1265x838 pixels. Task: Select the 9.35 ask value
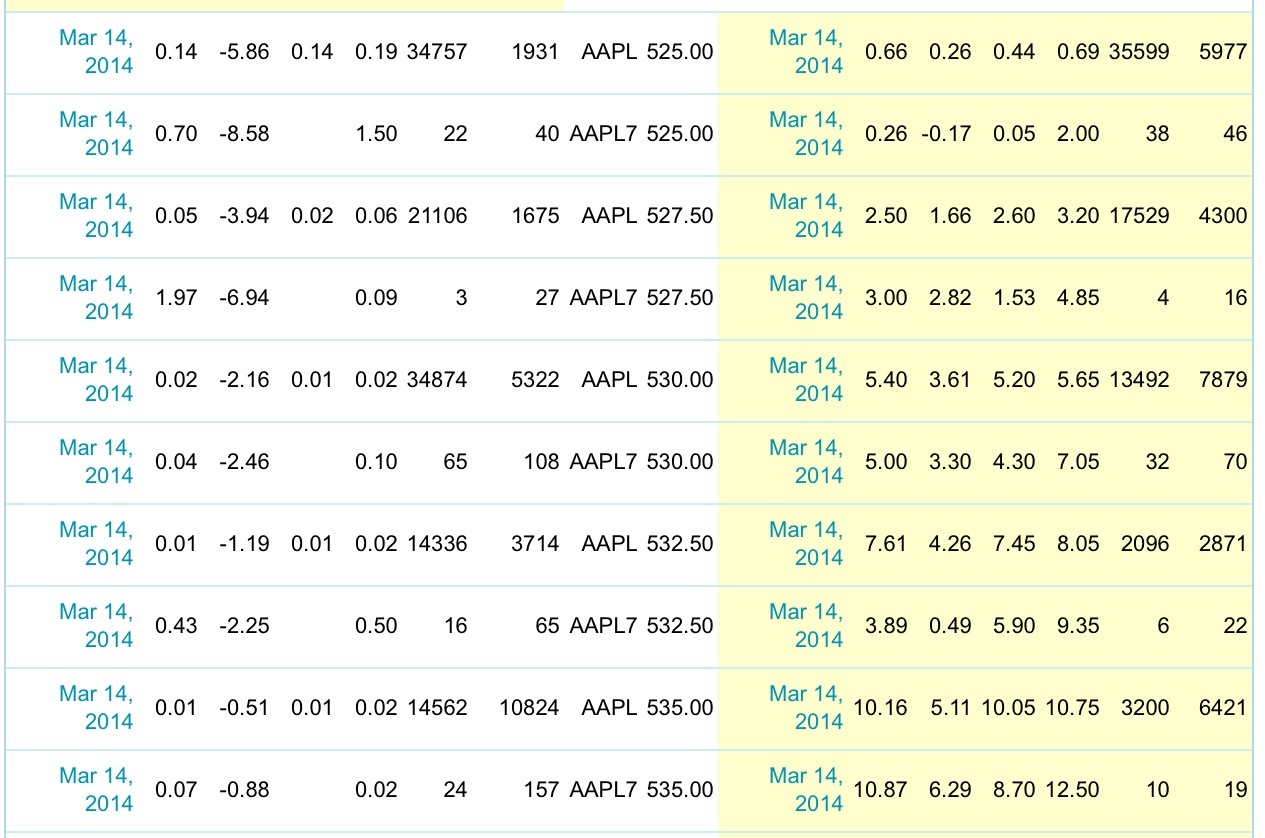[1079, 626]
